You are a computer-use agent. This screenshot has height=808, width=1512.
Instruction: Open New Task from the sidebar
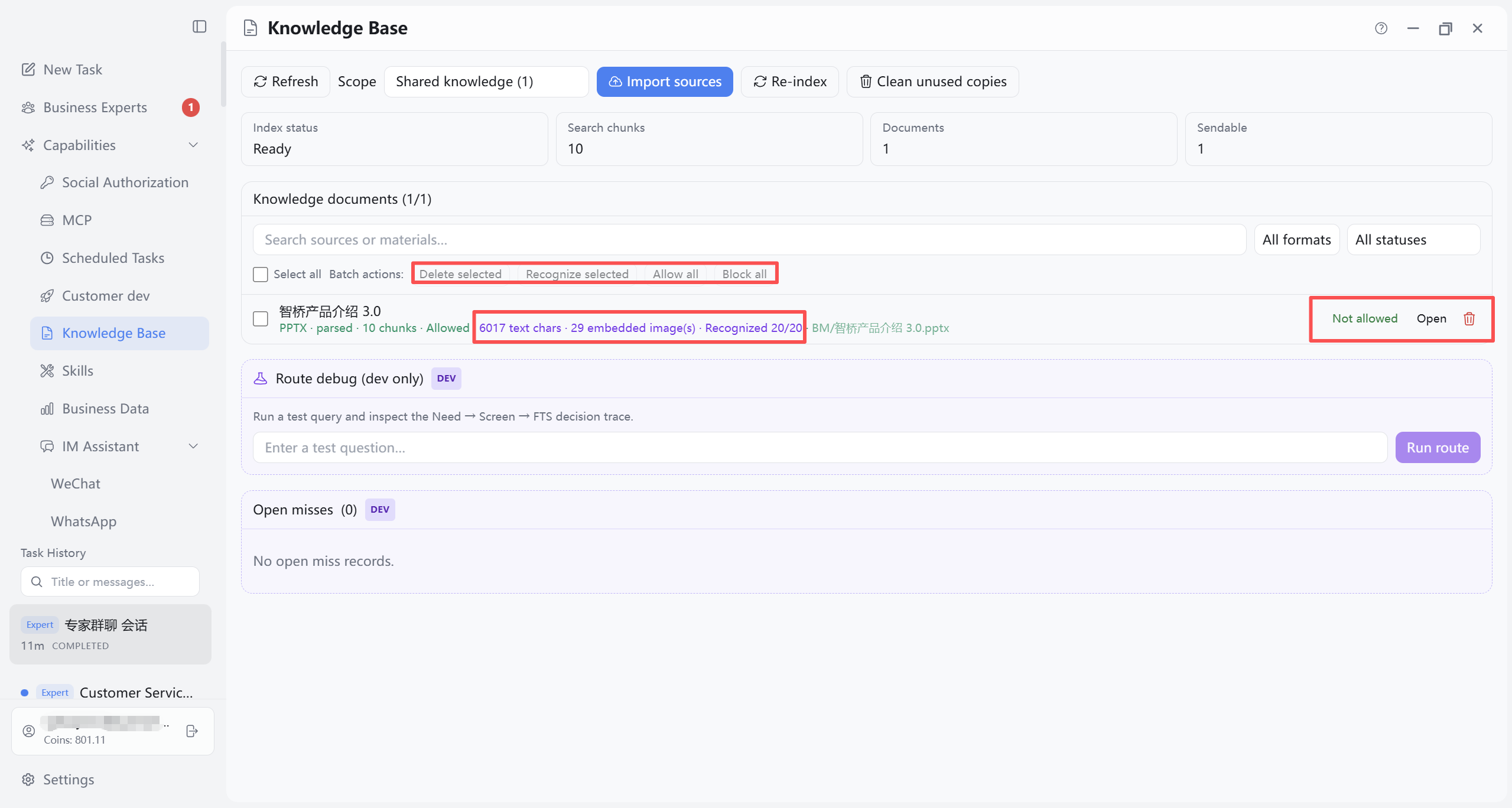[x=73, y=70]
